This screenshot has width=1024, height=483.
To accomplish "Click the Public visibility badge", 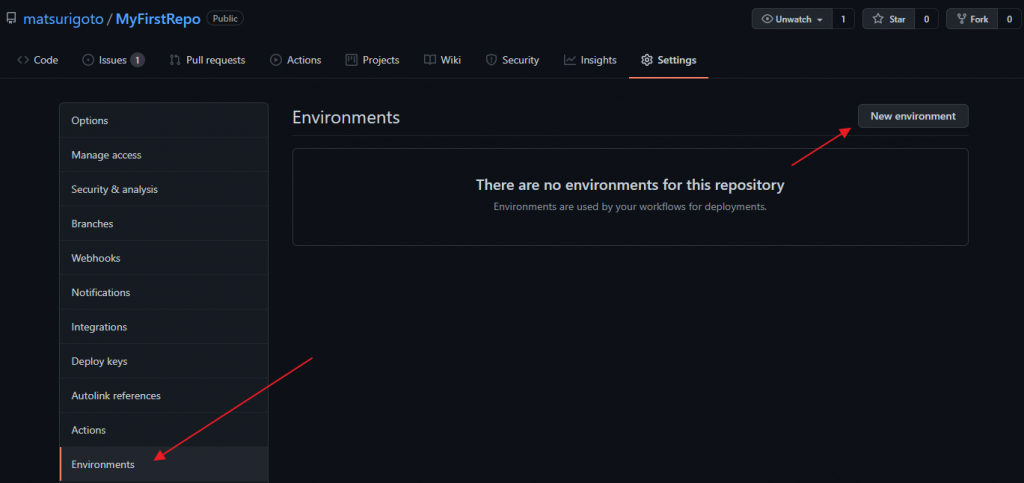I will [x=225, y=19].
